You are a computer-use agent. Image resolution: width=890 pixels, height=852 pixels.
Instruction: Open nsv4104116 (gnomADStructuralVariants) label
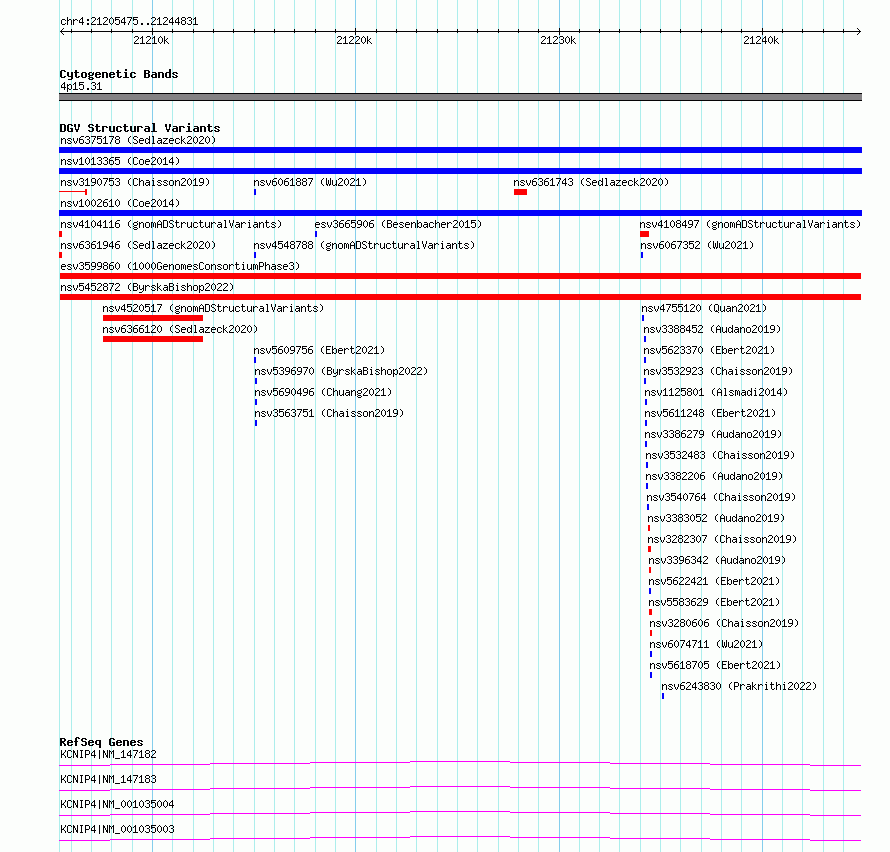point(171,224)
